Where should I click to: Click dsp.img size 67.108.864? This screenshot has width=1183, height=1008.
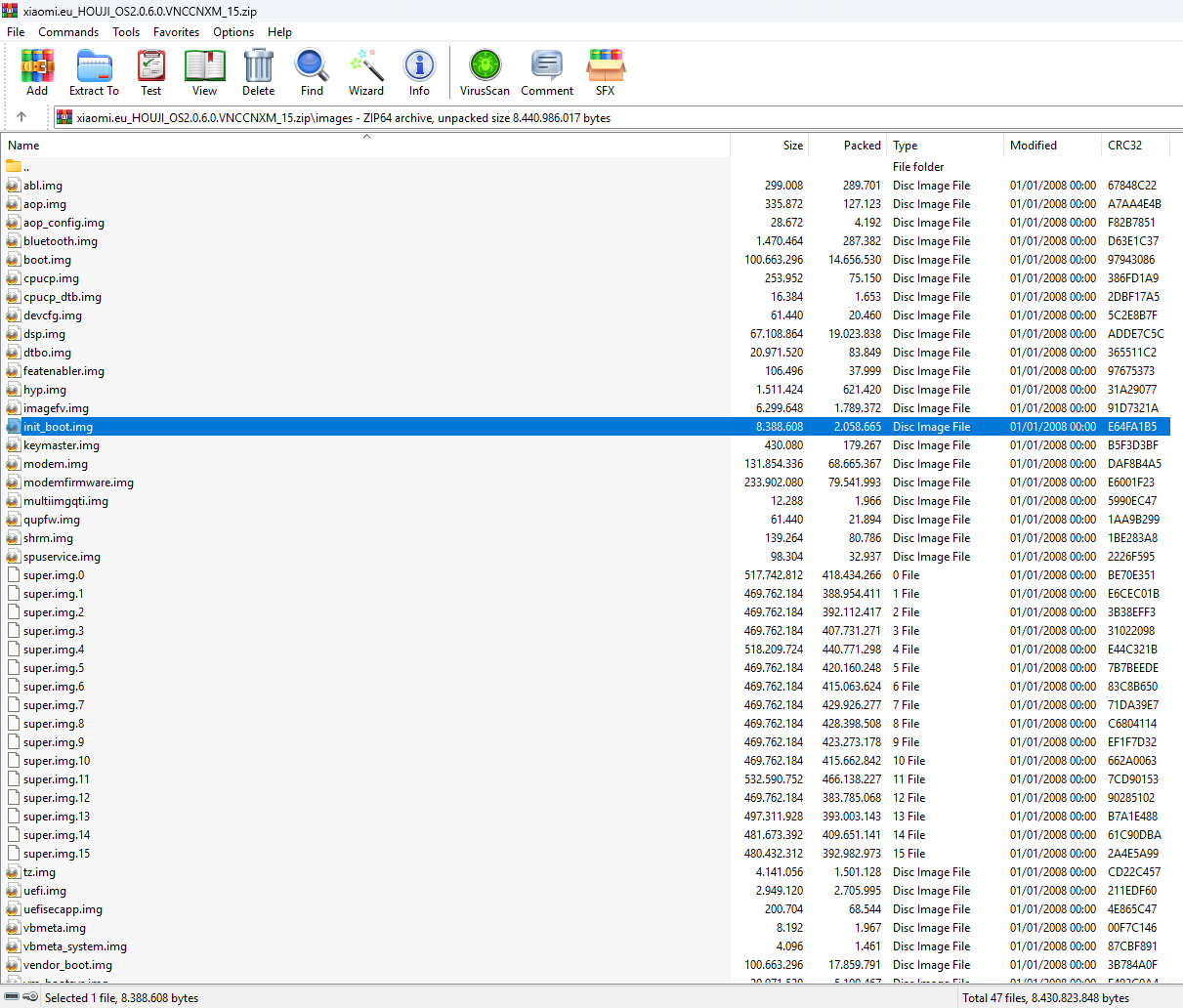[x=777, y=334]
